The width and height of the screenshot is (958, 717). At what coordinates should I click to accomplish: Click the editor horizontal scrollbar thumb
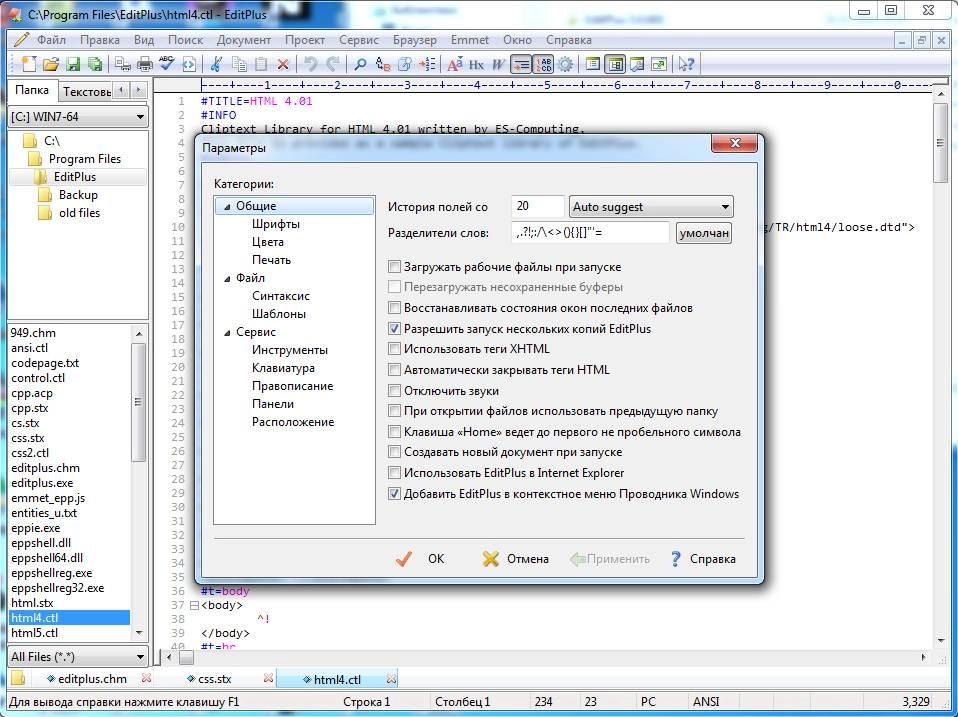click(x=186, y=658)
